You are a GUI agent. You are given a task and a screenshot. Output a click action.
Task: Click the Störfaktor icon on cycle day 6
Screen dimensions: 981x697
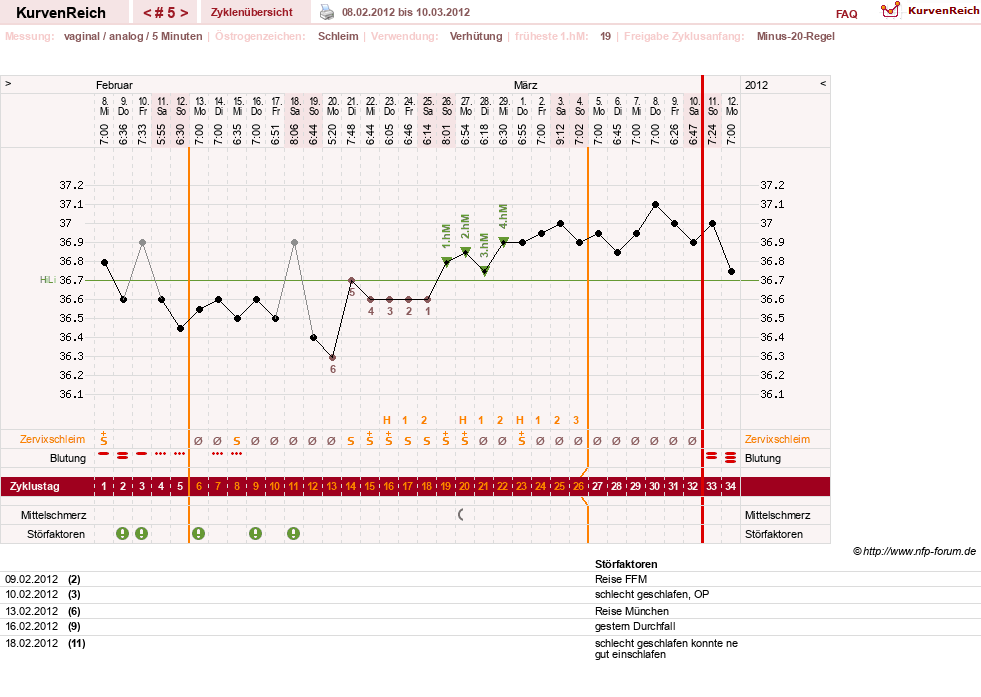pyautogui.click(x=198, y=534)
